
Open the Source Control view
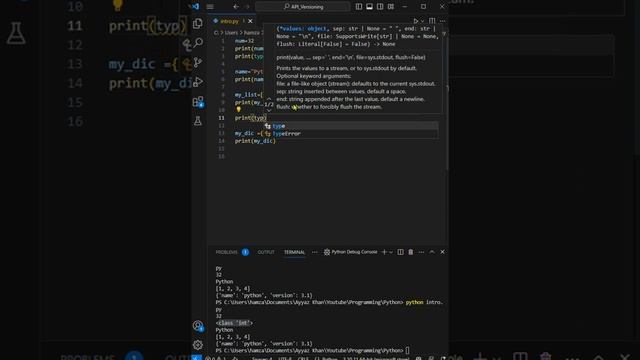point(198,62)
